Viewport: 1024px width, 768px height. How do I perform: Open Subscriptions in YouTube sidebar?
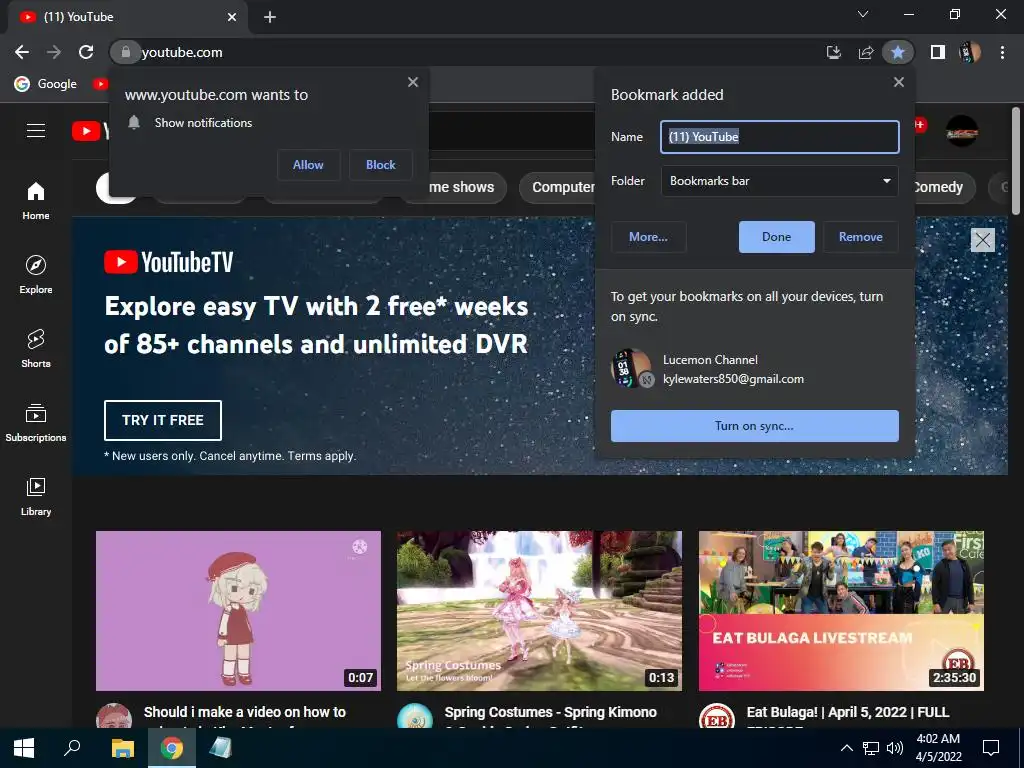[36, 423]
